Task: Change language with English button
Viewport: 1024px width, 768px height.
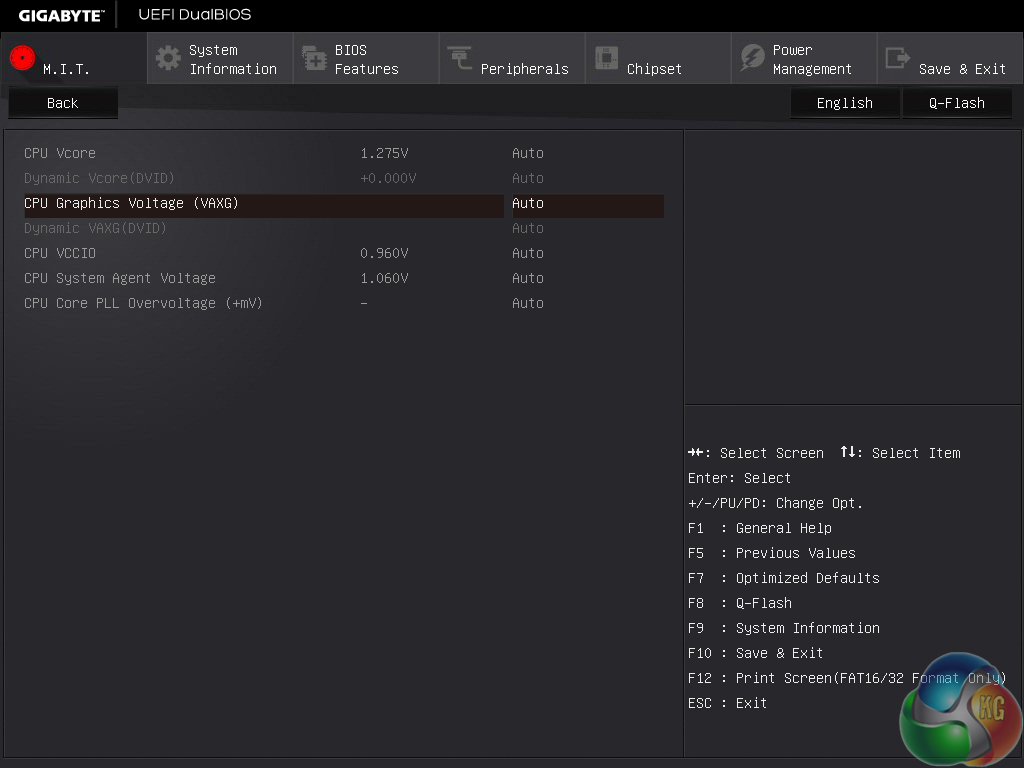Action: pyautogui.click(x=844, y=103)
